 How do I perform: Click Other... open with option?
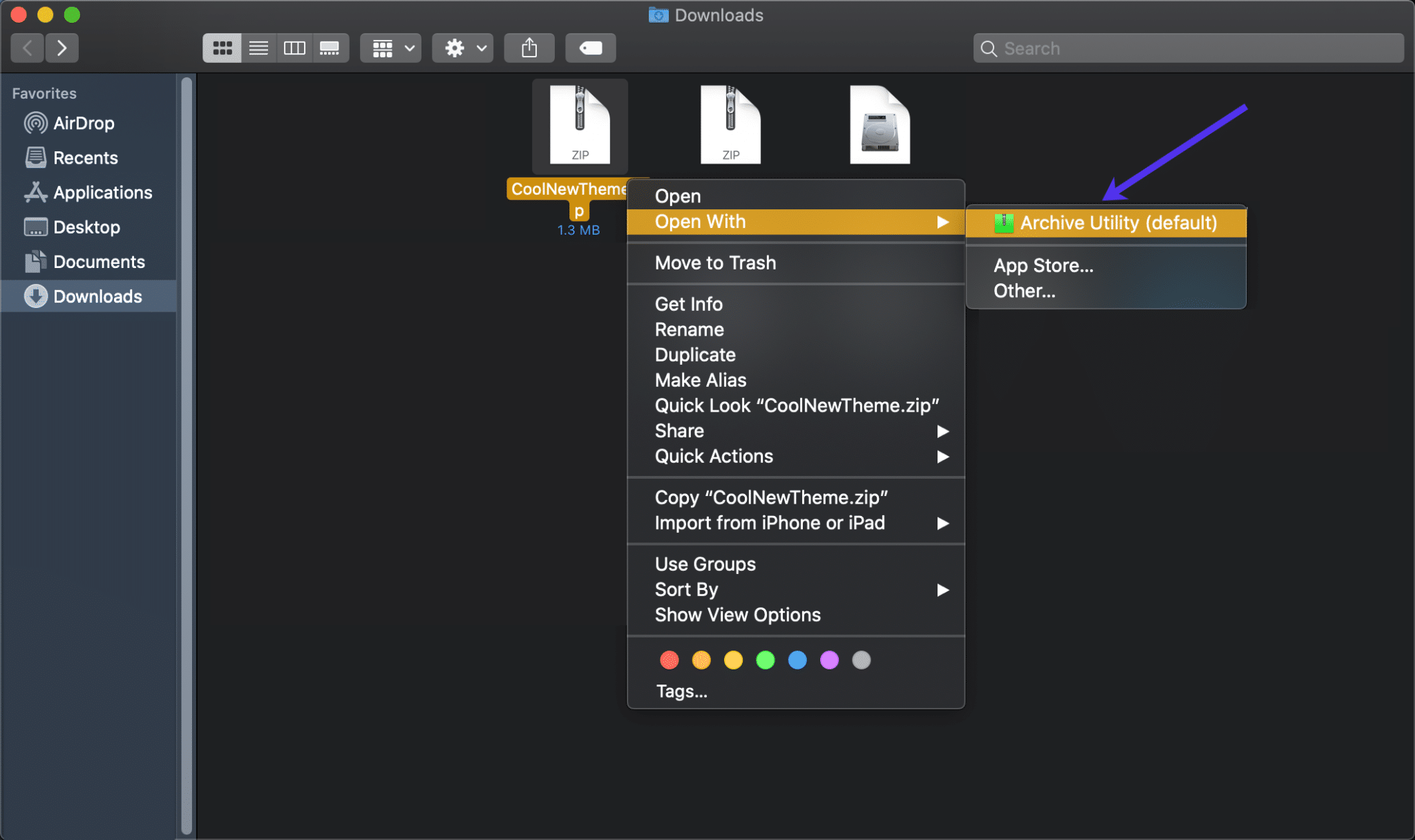(1024, 291)
